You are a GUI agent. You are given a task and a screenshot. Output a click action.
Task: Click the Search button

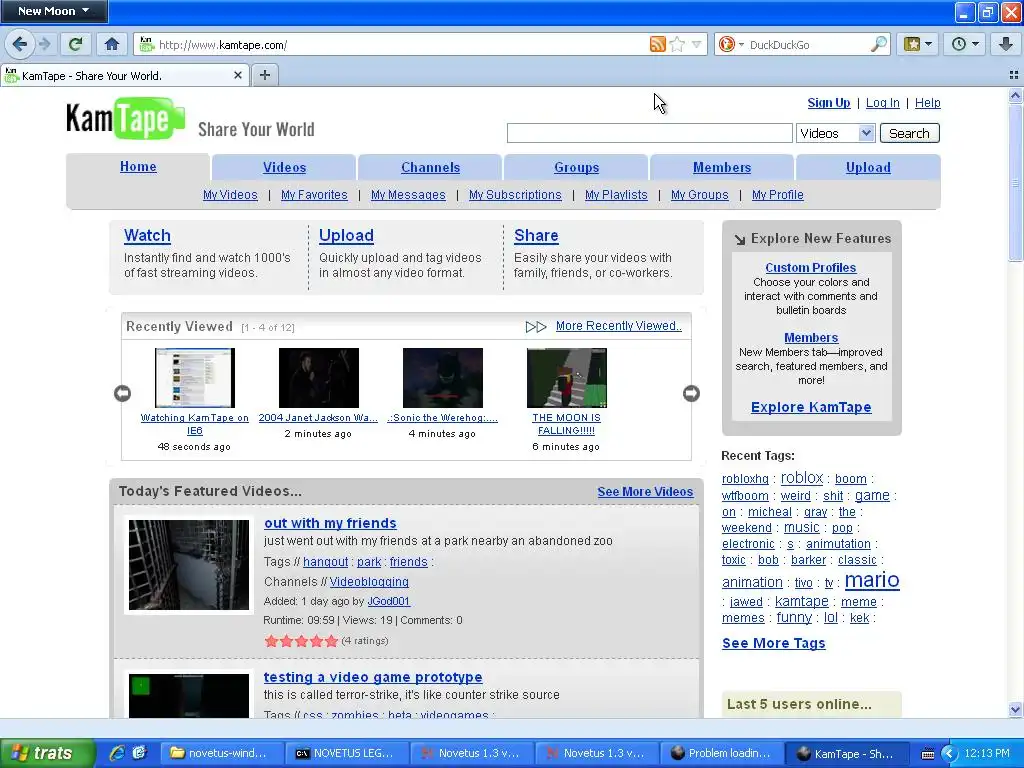(909, 133)
